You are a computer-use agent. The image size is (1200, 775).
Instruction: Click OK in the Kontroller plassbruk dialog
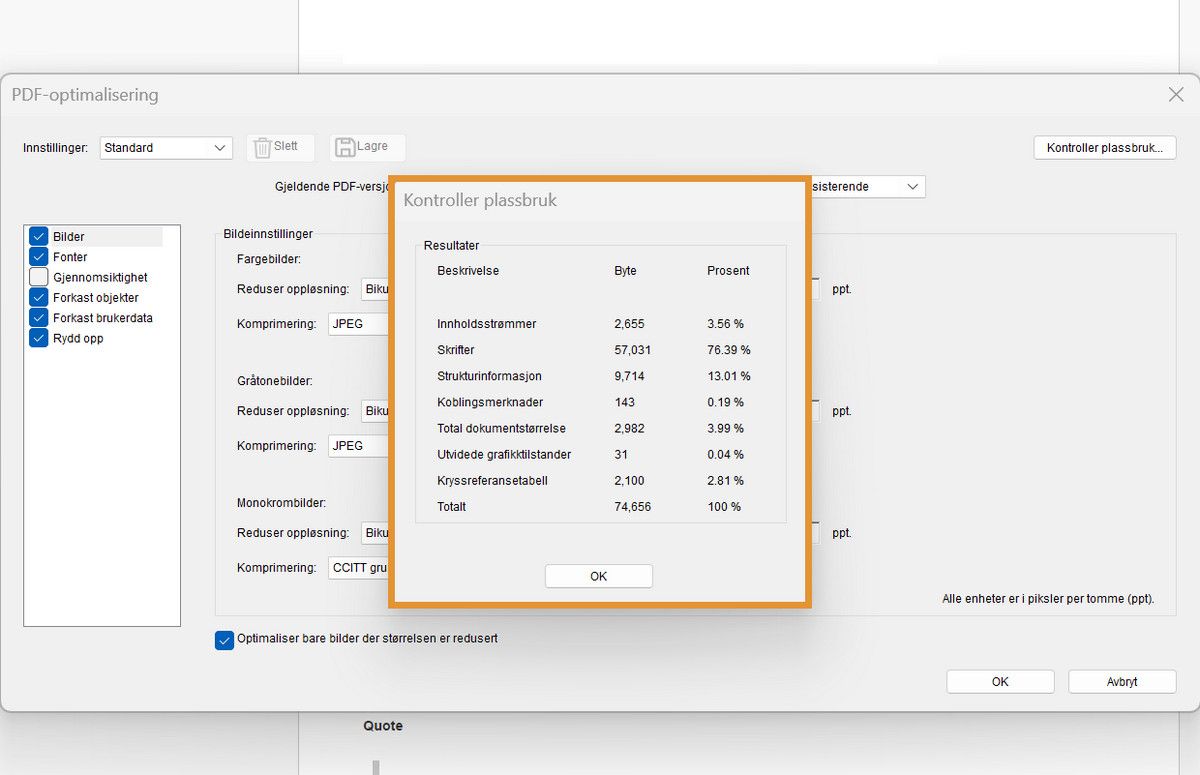point(598,576)
